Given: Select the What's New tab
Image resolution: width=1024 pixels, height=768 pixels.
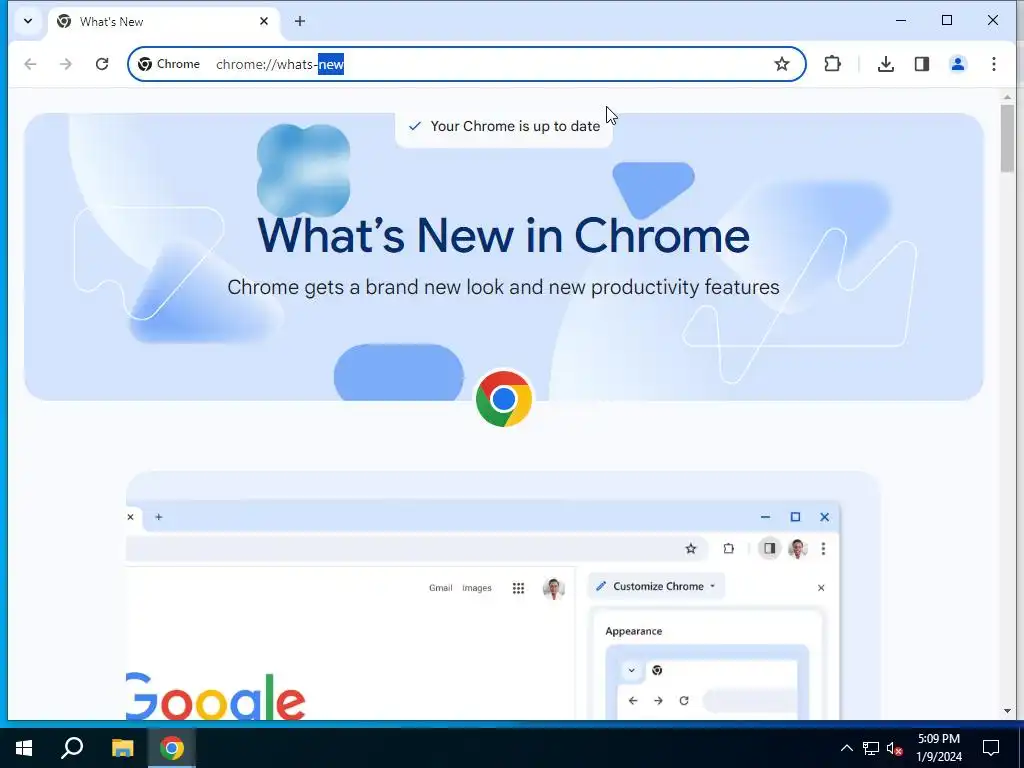Looking at the screenshot, I should click(163, 22).
